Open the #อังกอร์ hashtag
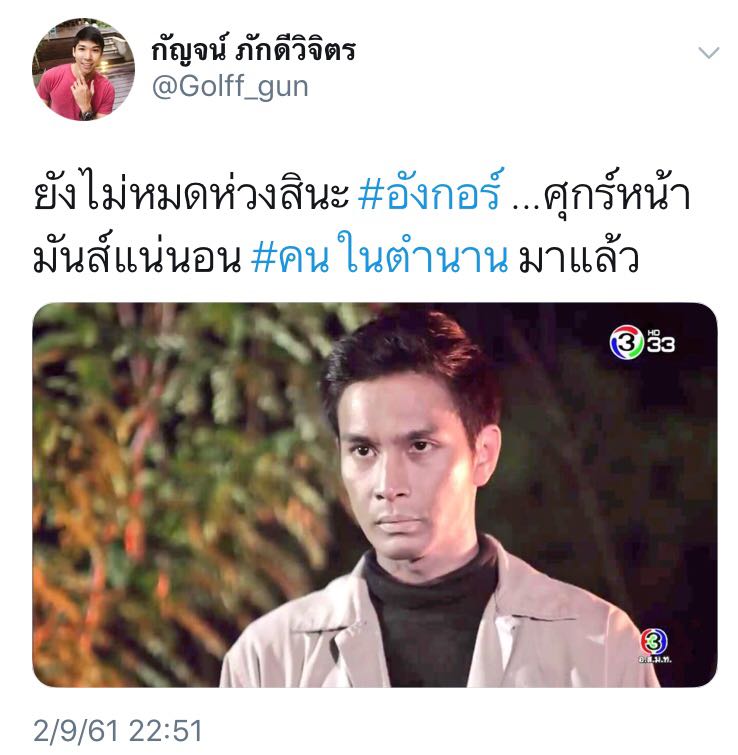Viewport: 738px width, 755px height. click(x=431, y=194)
